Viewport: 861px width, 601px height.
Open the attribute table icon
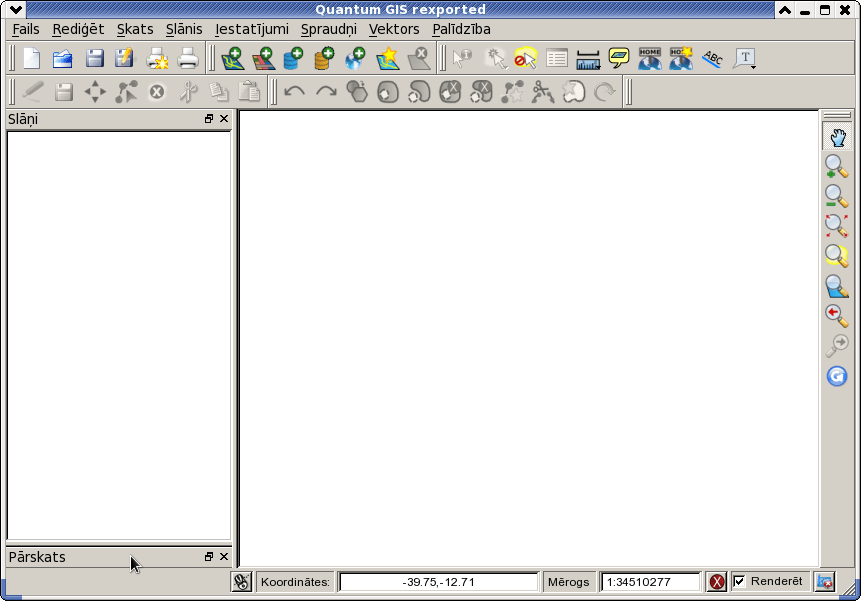click(x=557, y=58)
